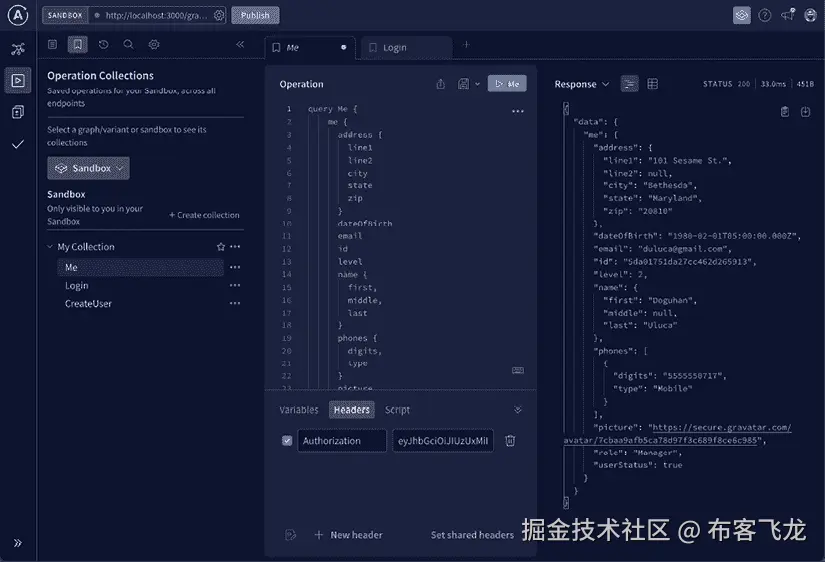Click the endpoint URL field
The width and height of the screenshot is (825, 562).
(x=156, y=15)
